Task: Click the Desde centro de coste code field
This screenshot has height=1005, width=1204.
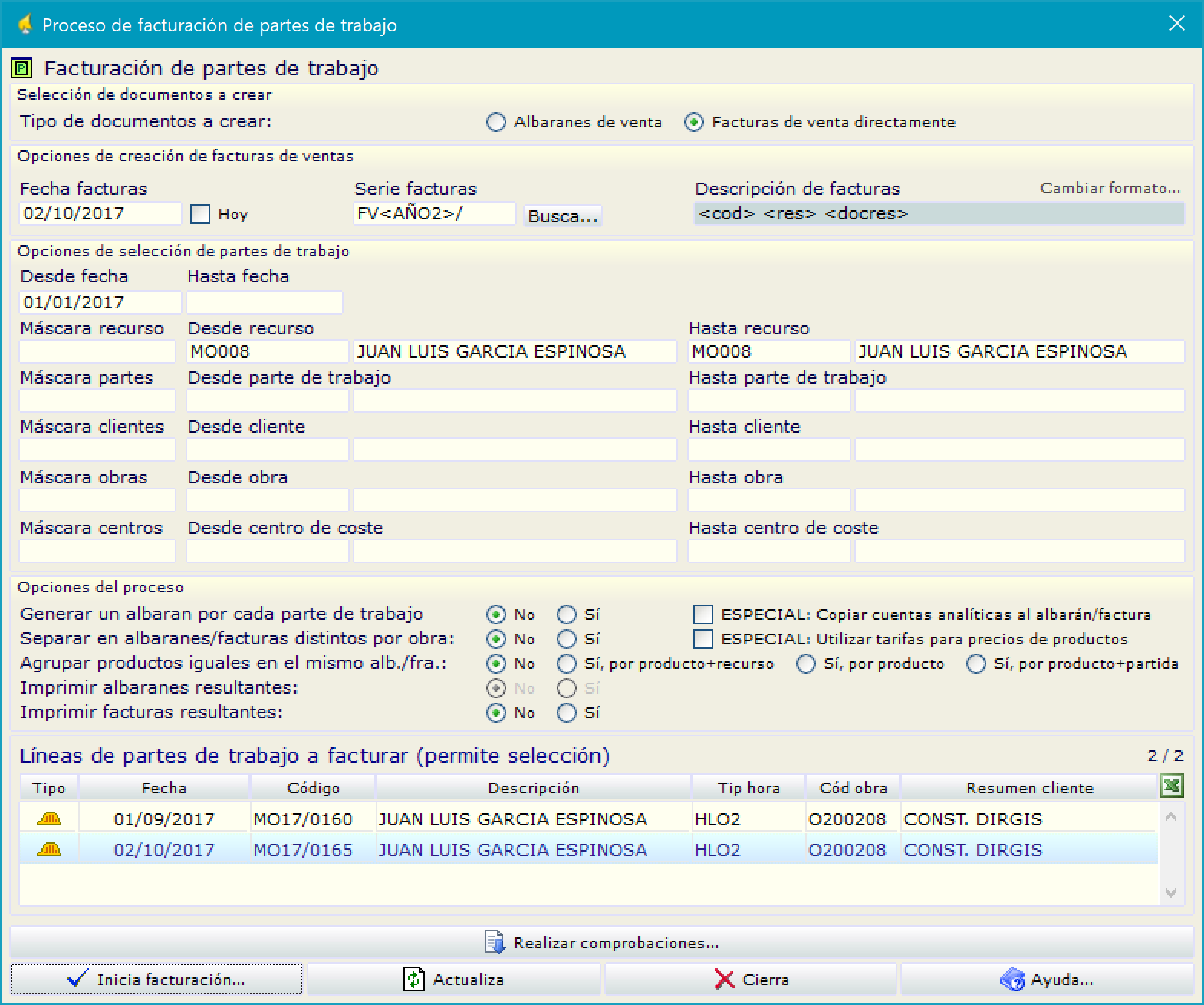Action: point(268,551)
